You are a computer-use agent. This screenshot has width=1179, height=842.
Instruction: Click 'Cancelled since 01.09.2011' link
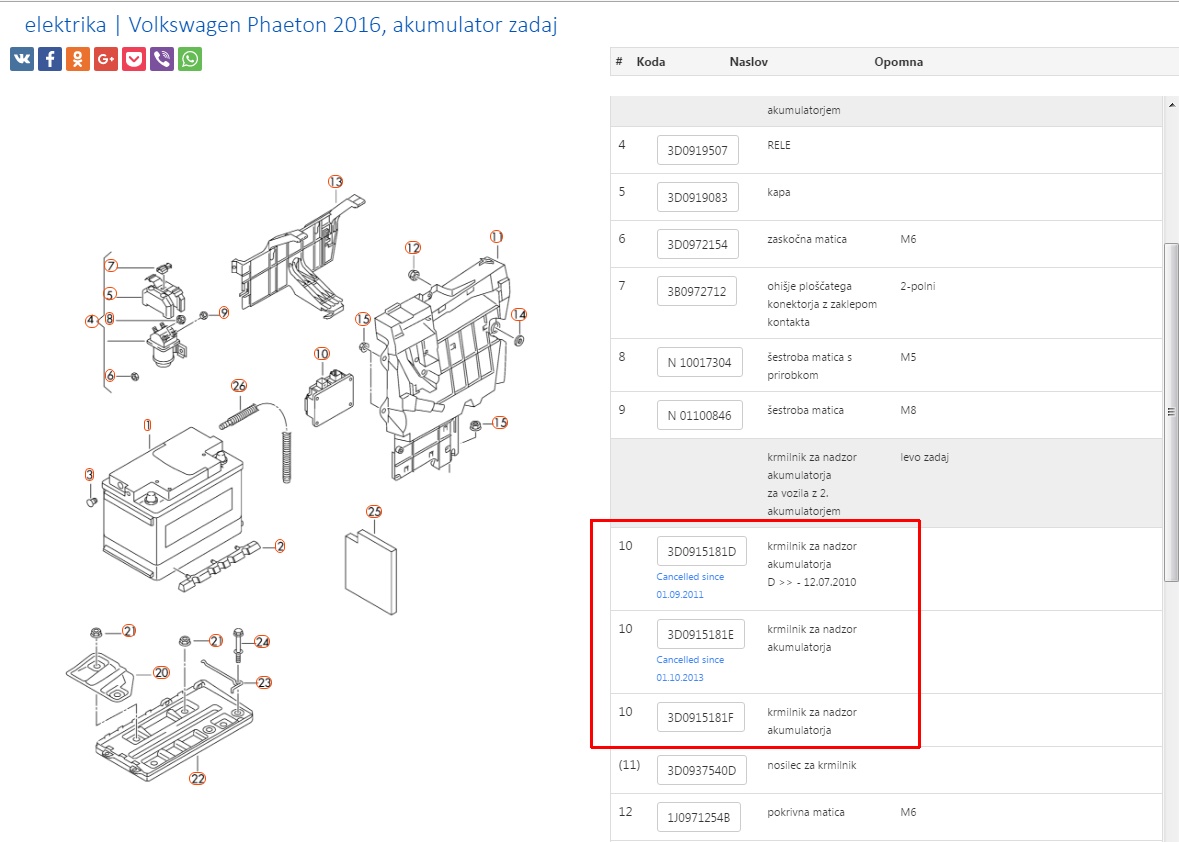click(x=690, y=585)
